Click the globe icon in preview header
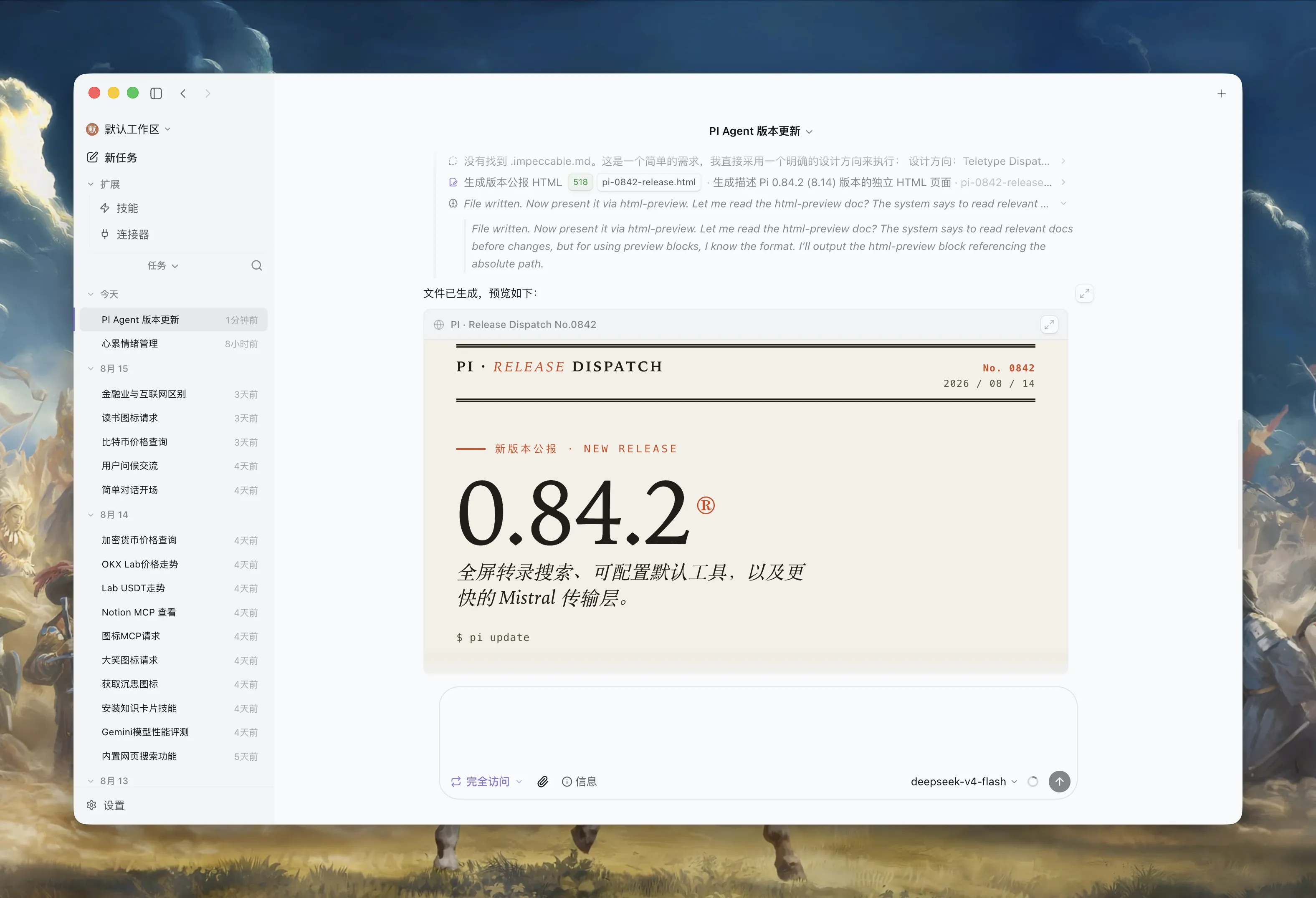Viewport: 1316px width, 898px height. (439, 325)
